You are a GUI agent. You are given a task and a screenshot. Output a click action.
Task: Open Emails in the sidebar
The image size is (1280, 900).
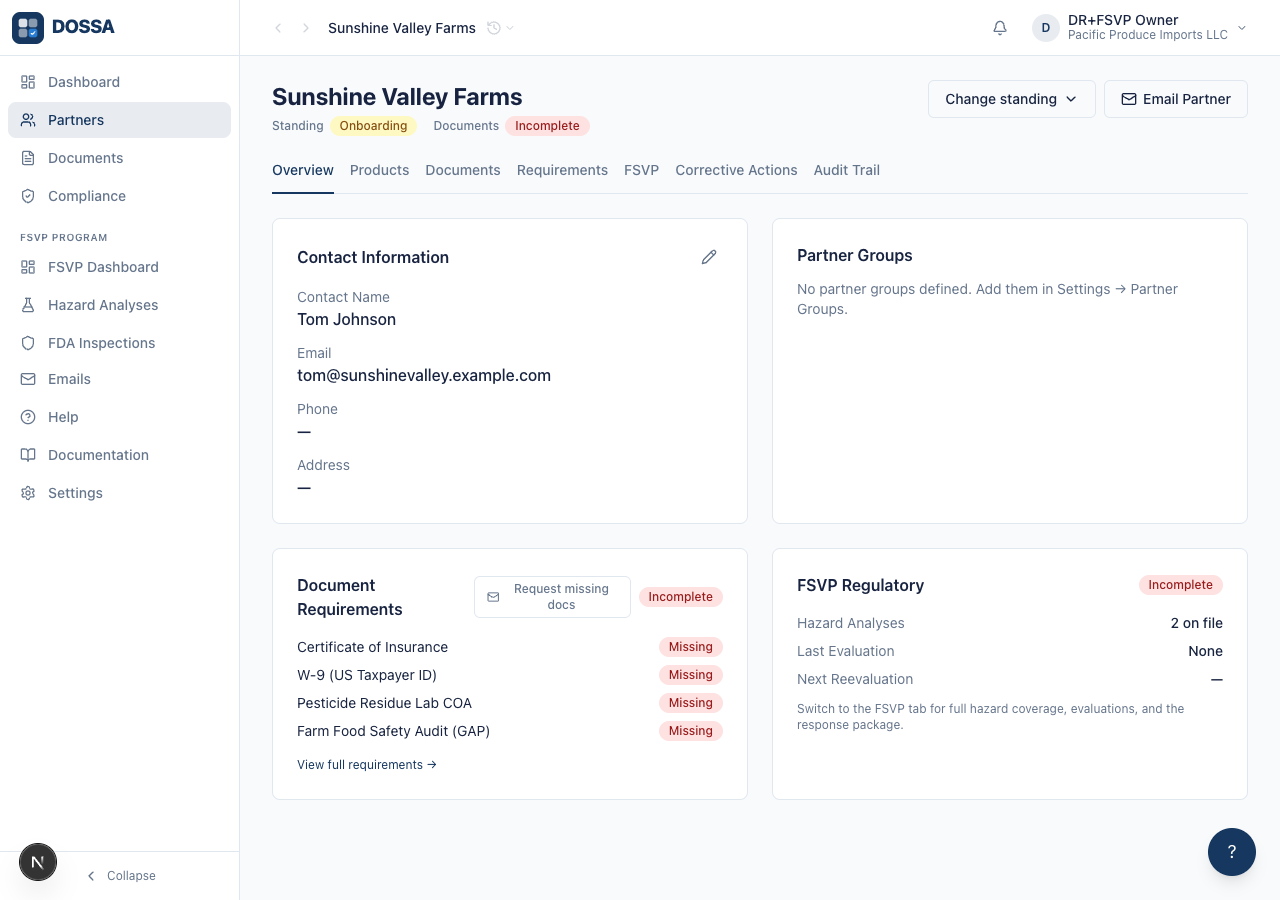tap(119, 379)
